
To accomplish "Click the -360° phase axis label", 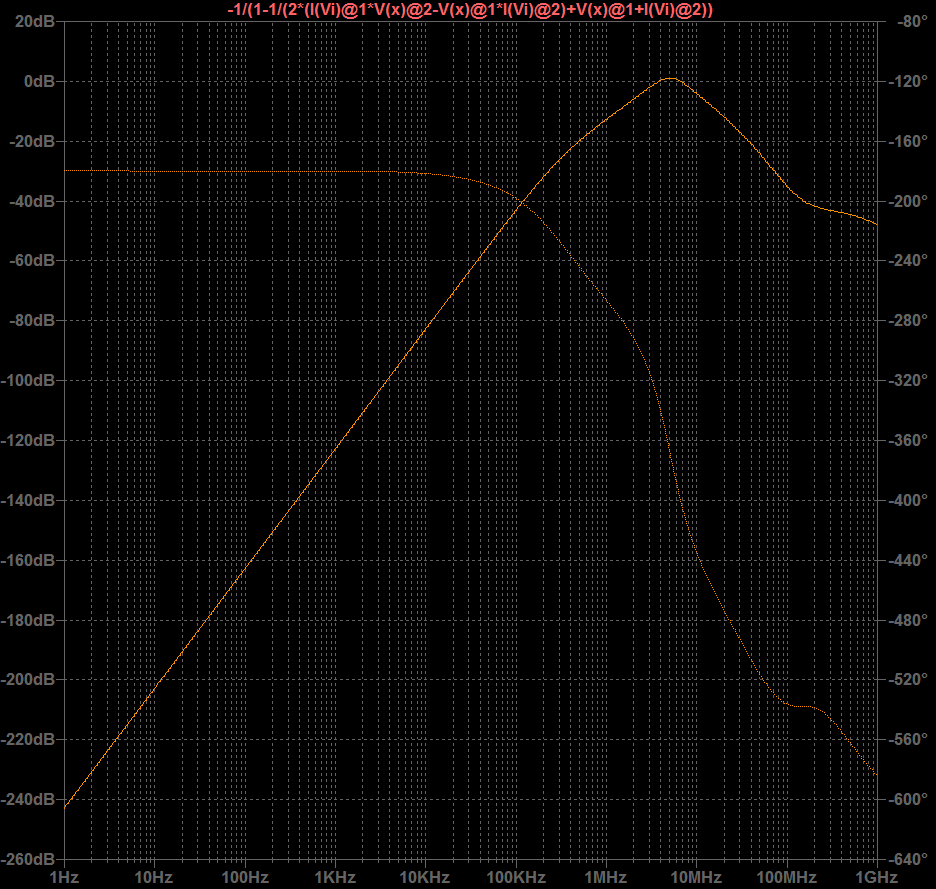I will 908,441.
